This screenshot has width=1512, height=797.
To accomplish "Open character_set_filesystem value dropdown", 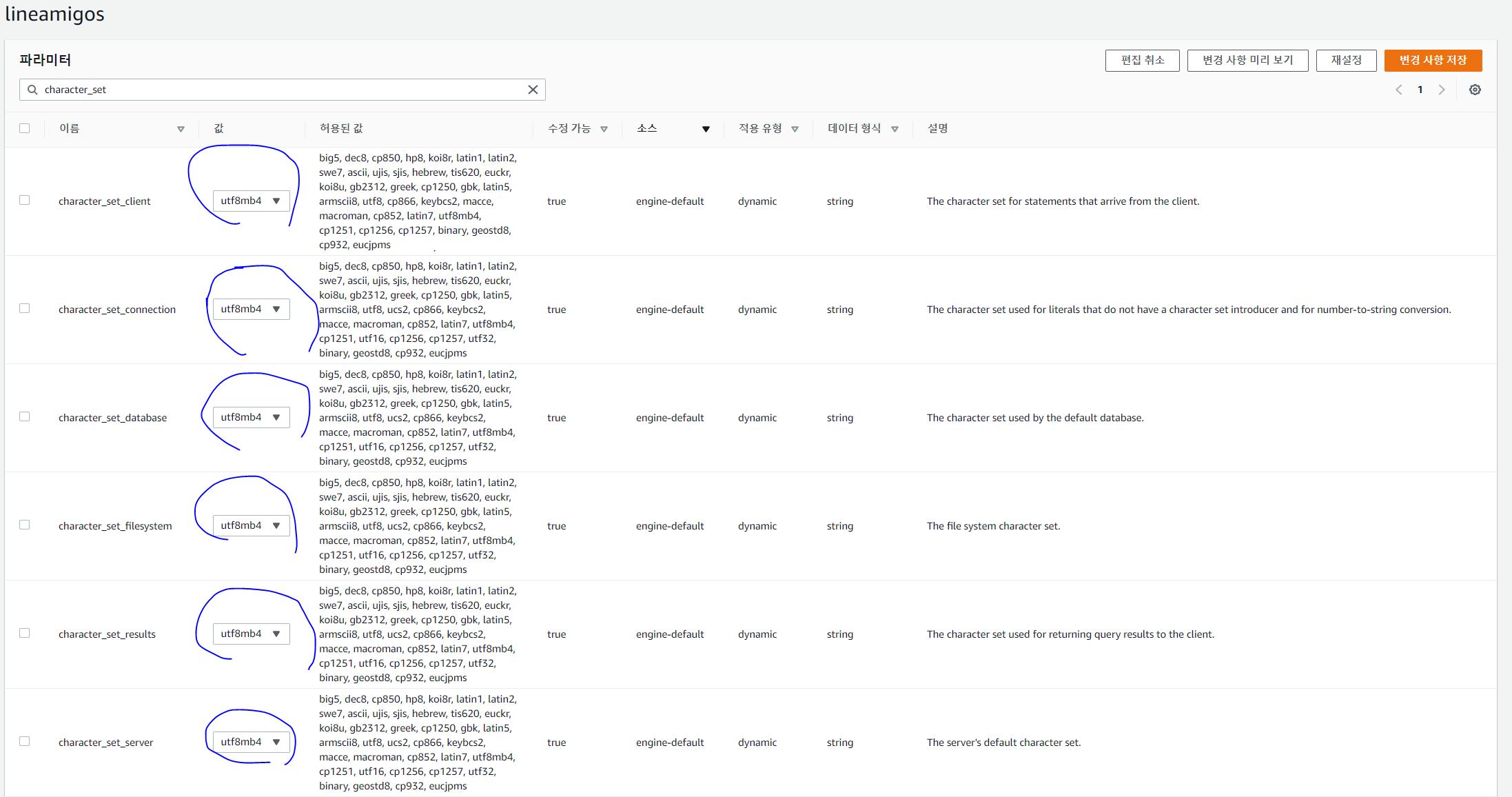I will pos(251,525).
